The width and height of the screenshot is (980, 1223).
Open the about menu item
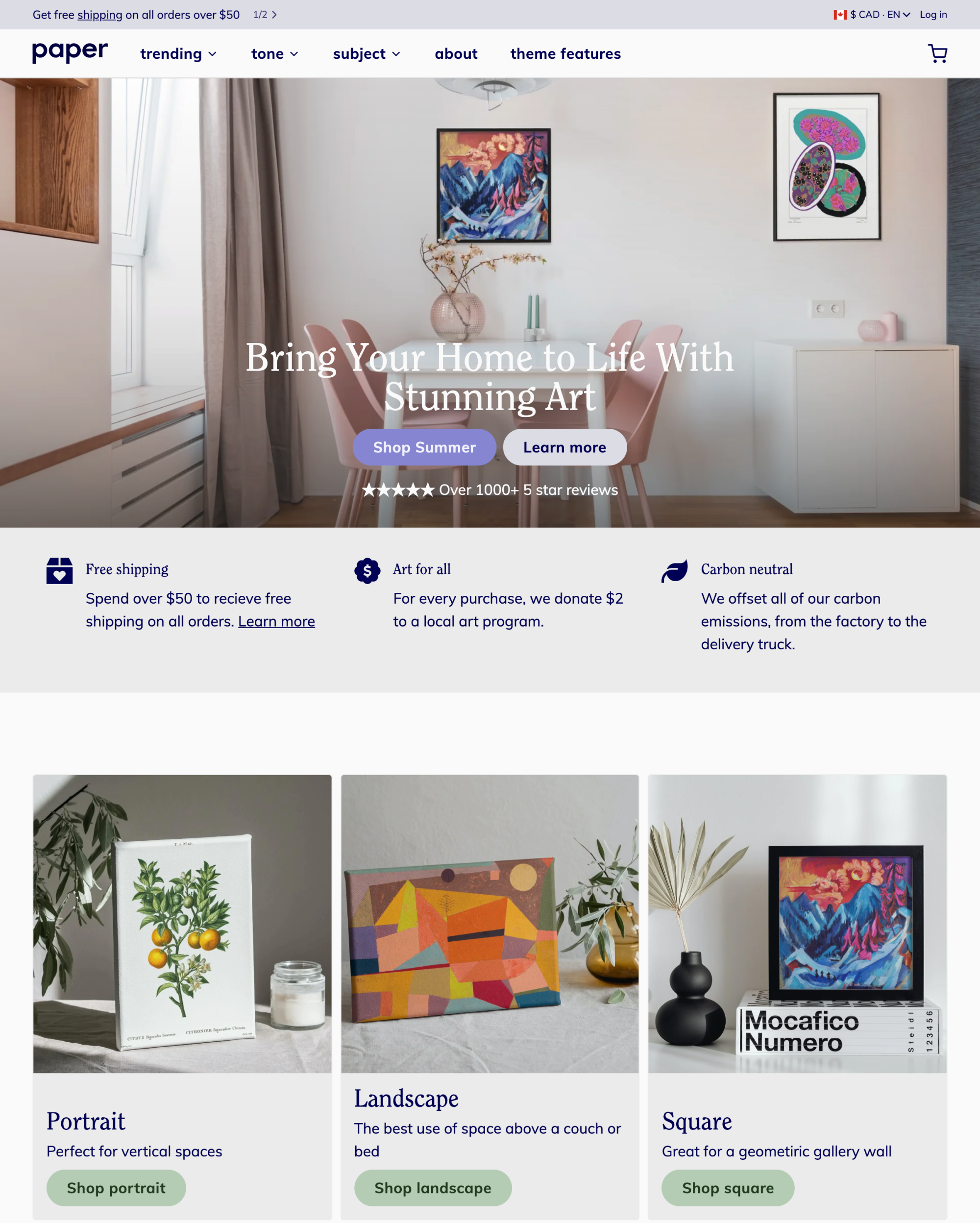[x=455, y=53]
